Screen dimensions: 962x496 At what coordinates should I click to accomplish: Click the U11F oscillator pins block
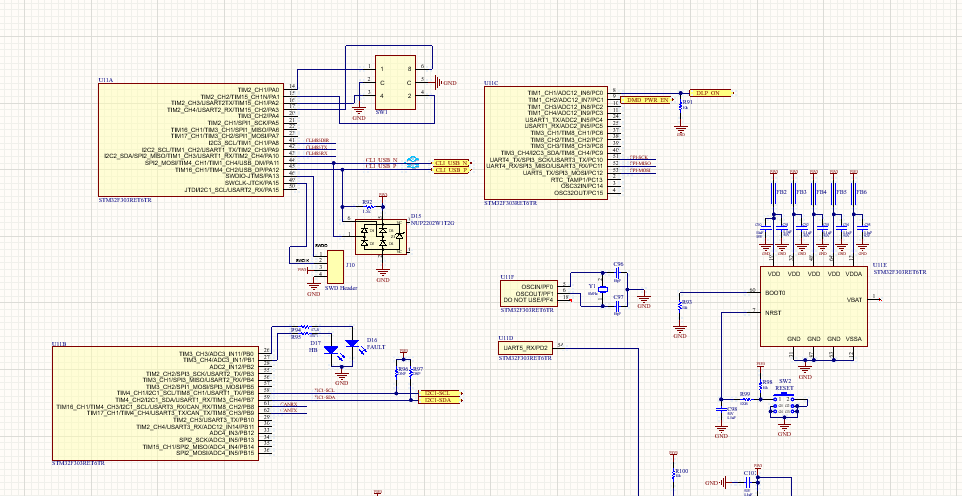(x=528, y=293)
